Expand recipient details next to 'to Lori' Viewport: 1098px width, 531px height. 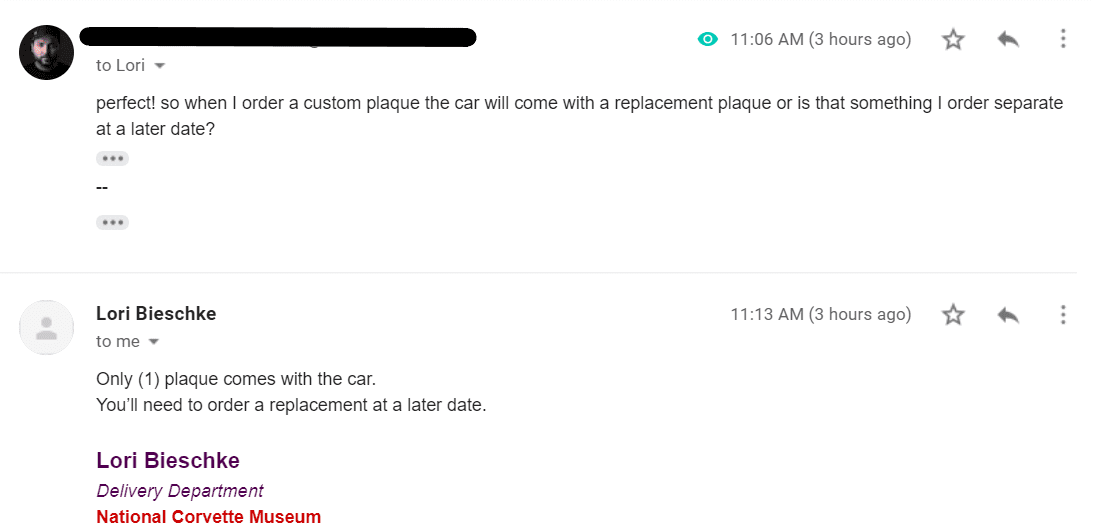pos(159,66)
